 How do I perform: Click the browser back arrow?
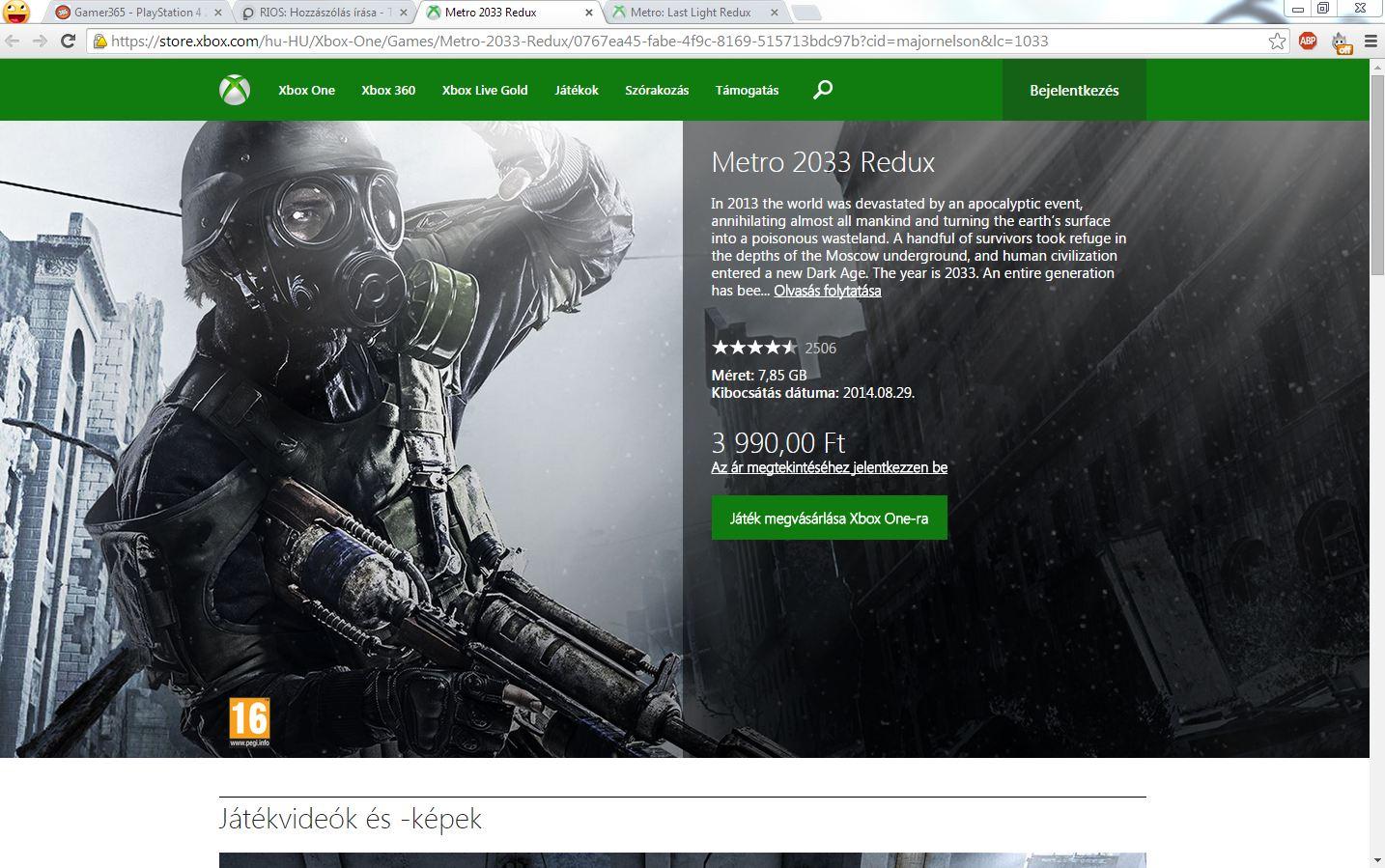(x=13, y=41)
